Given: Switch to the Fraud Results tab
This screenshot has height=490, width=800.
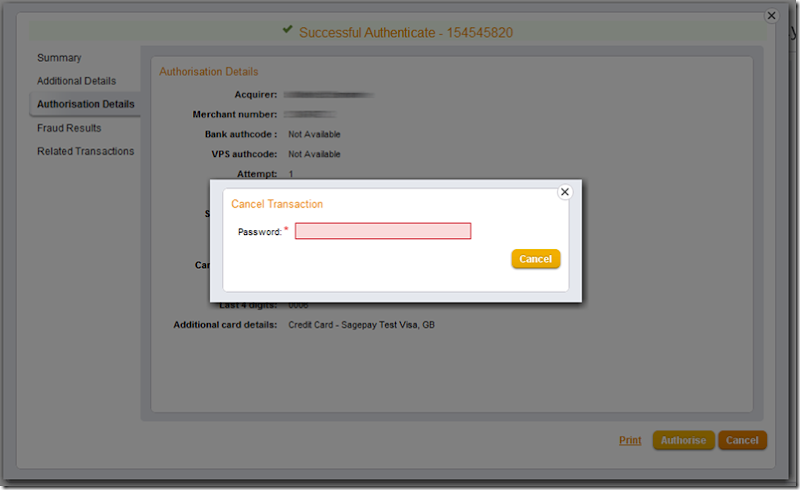Looking at the screenshot, I should 69,128.
